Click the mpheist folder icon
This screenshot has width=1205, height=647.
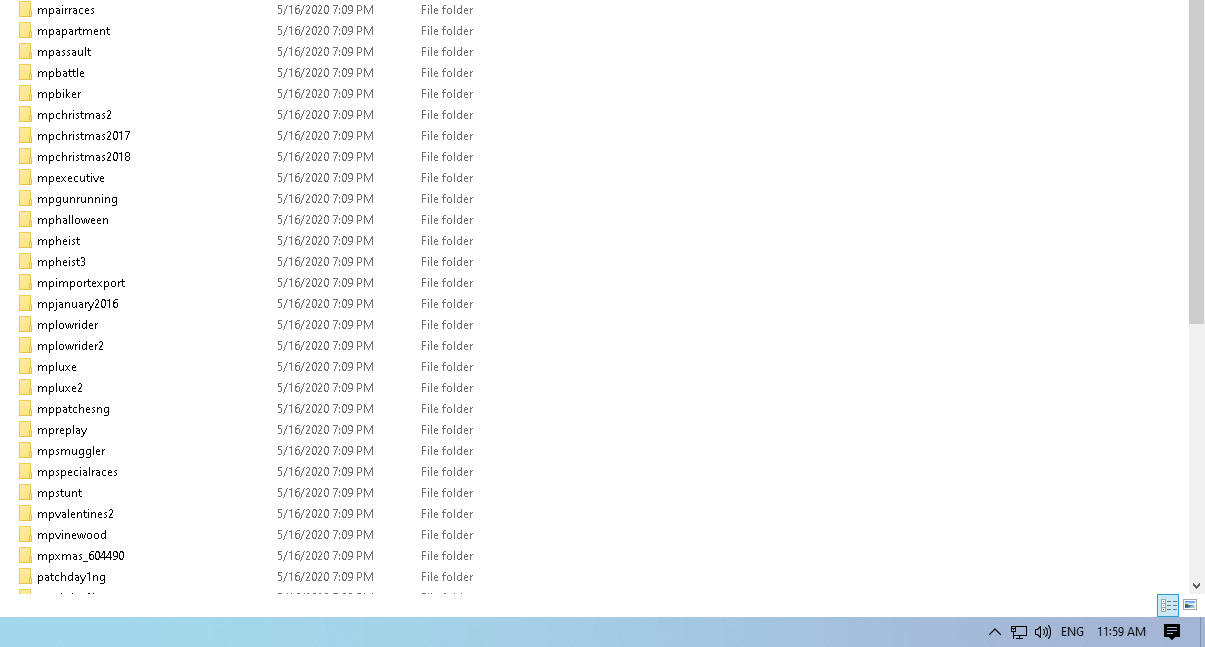(24, 240)
